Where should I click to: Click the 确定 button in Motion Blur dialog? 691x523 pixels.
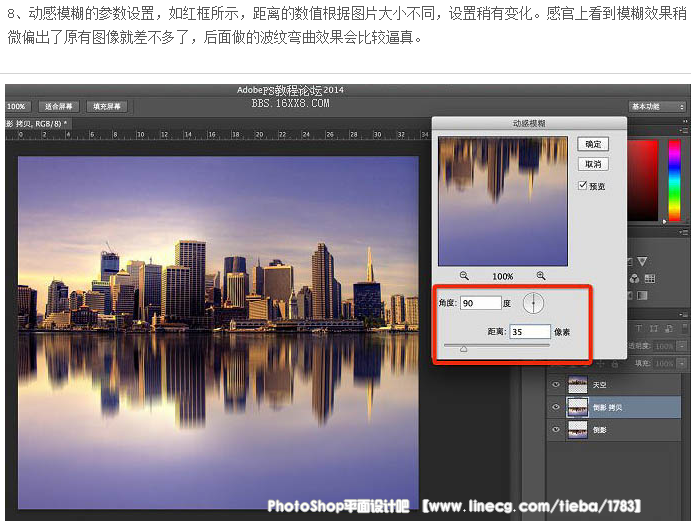[x=593, y=144]
